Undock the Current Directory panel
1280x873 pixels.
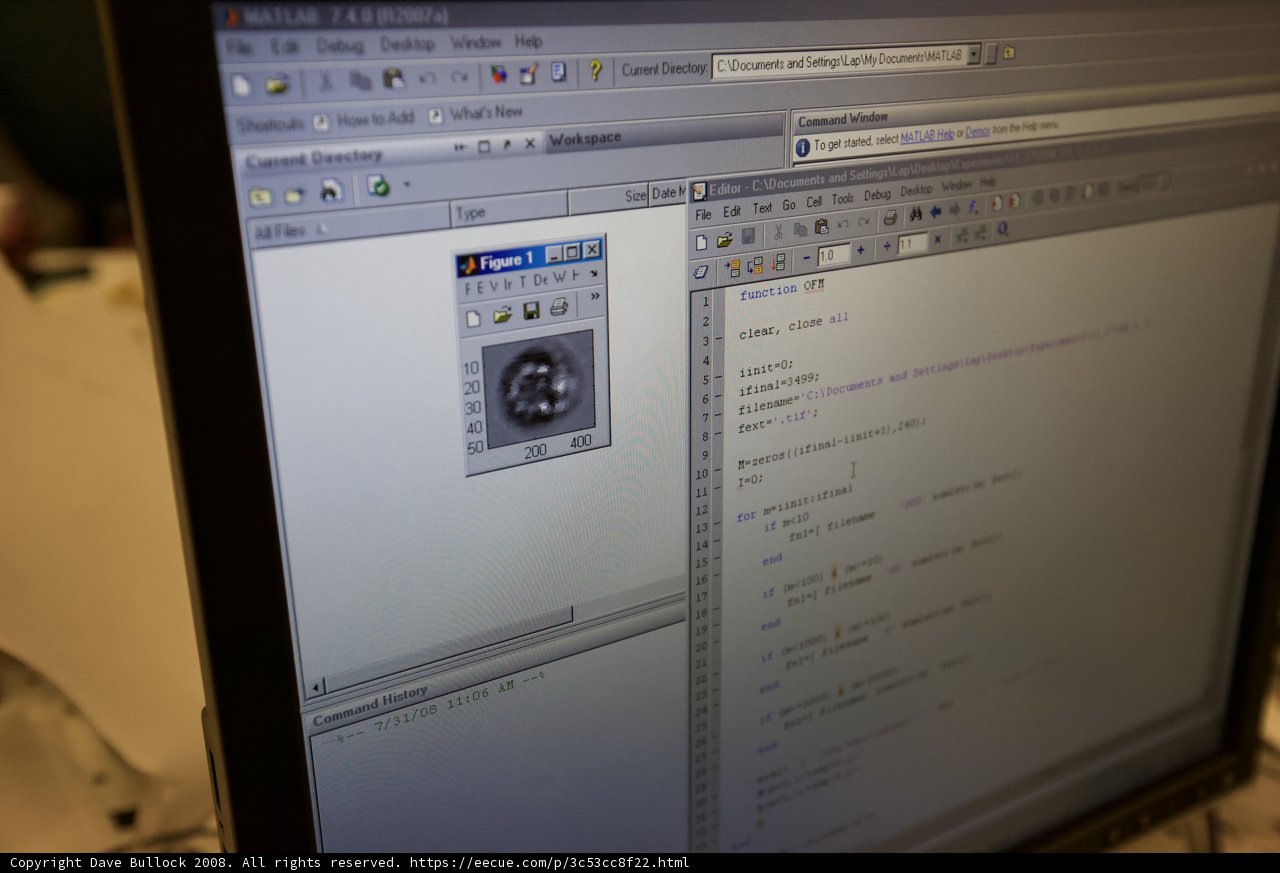coord(507,145)
